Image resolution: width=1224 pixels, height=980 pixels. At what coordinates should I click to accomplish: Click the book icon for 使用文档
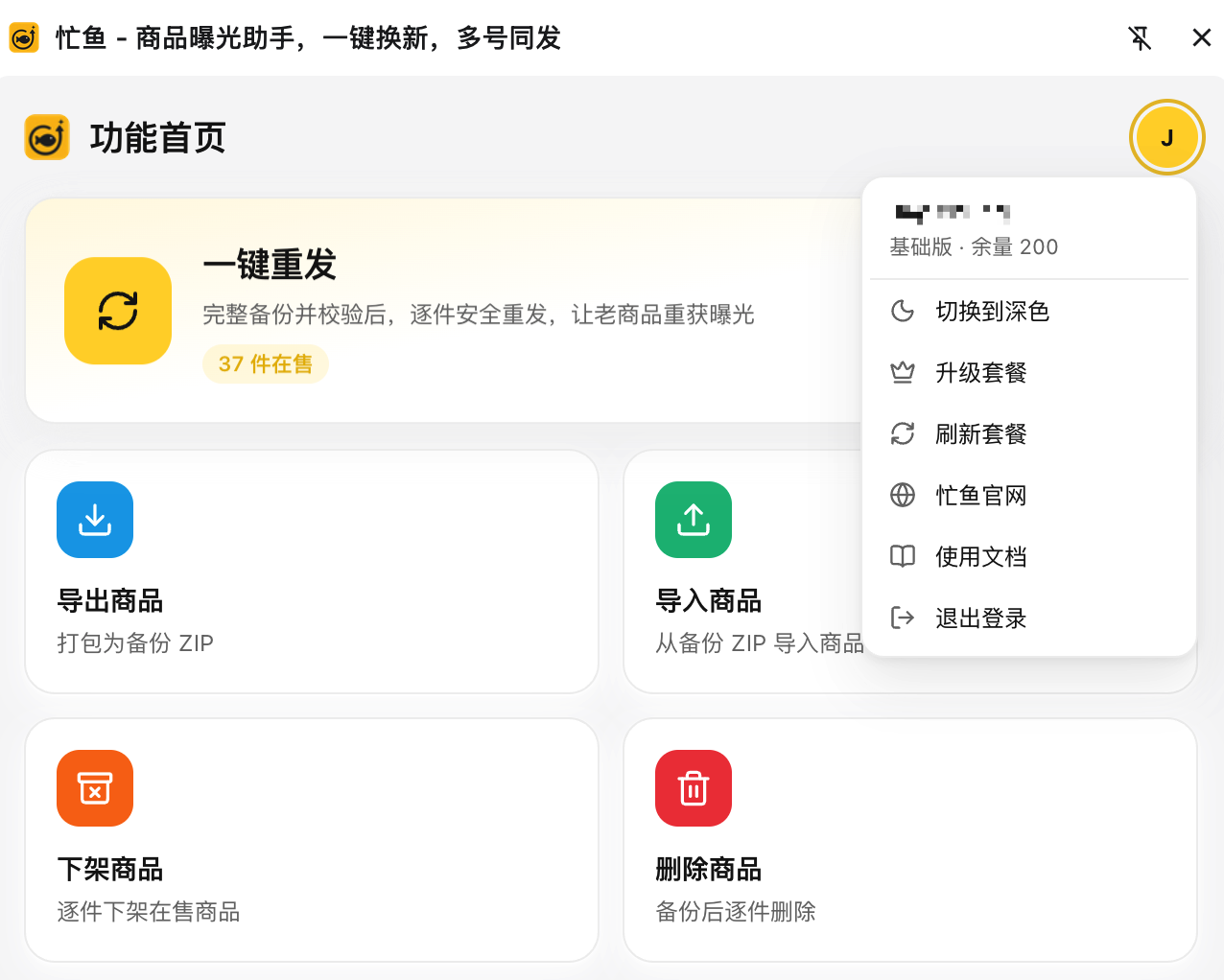[903, 556]
